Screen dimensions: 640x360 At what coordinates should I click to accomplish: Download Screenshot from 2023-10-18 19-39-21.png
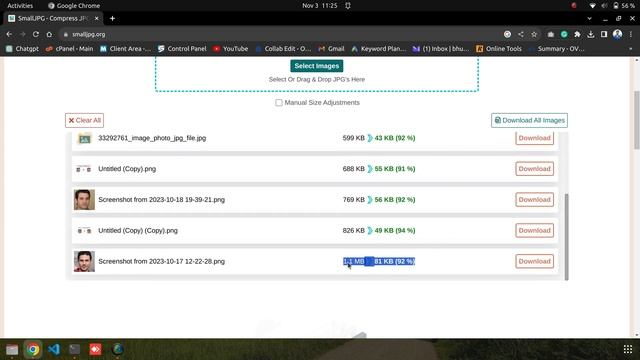pos(534,200)
